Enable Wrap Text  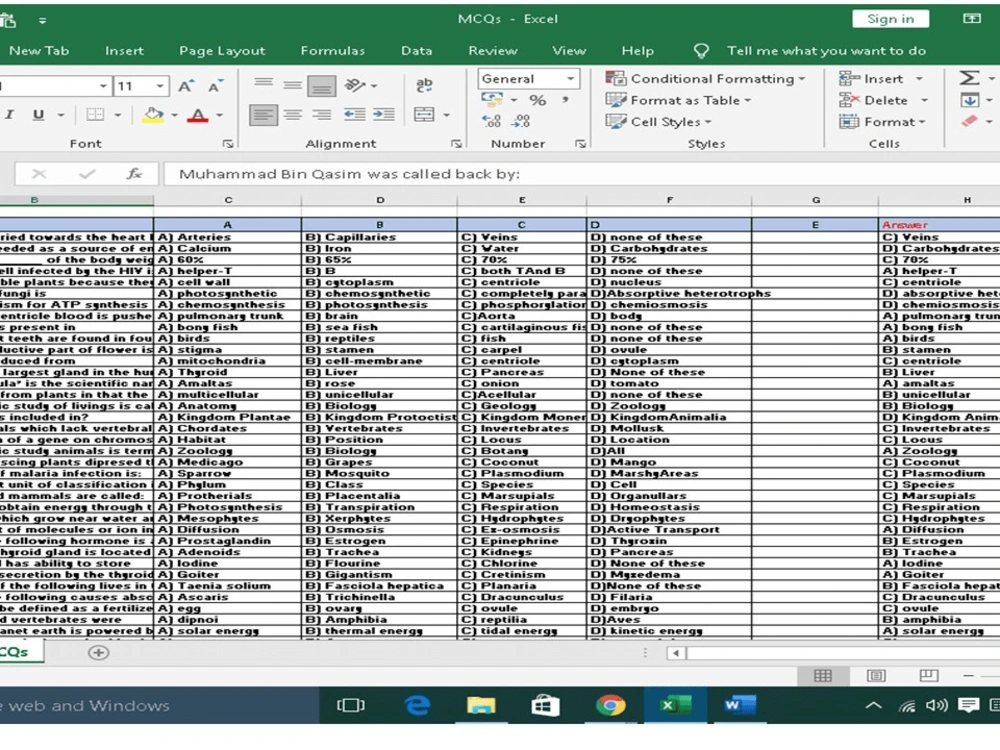tap(424, 85)
